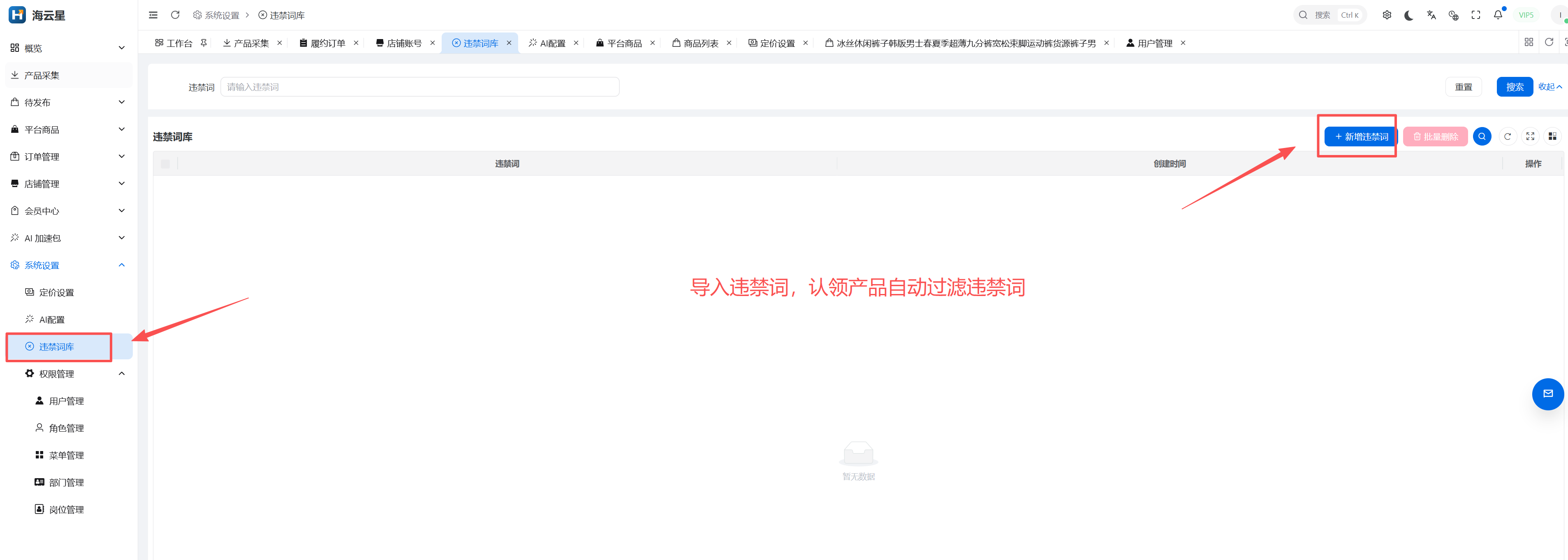Focus the 违禁词 input field
Screen dimensions: 1568x560
(420, 87)
